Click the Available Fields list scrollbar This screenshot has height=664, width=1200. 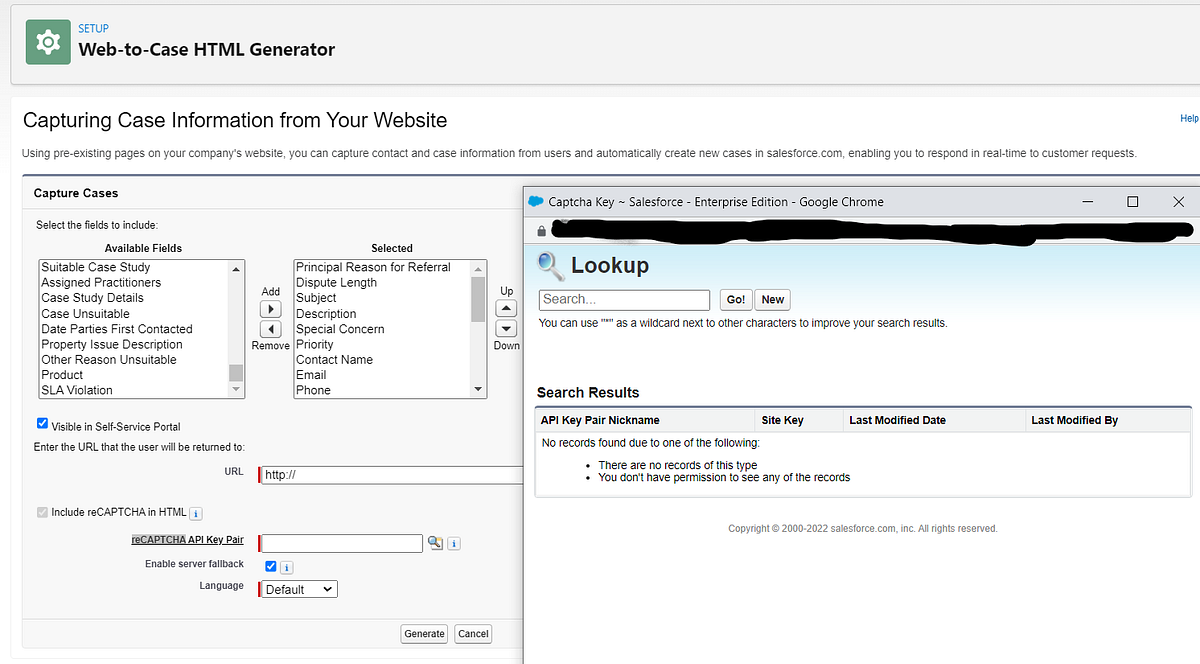click(236, 329)
